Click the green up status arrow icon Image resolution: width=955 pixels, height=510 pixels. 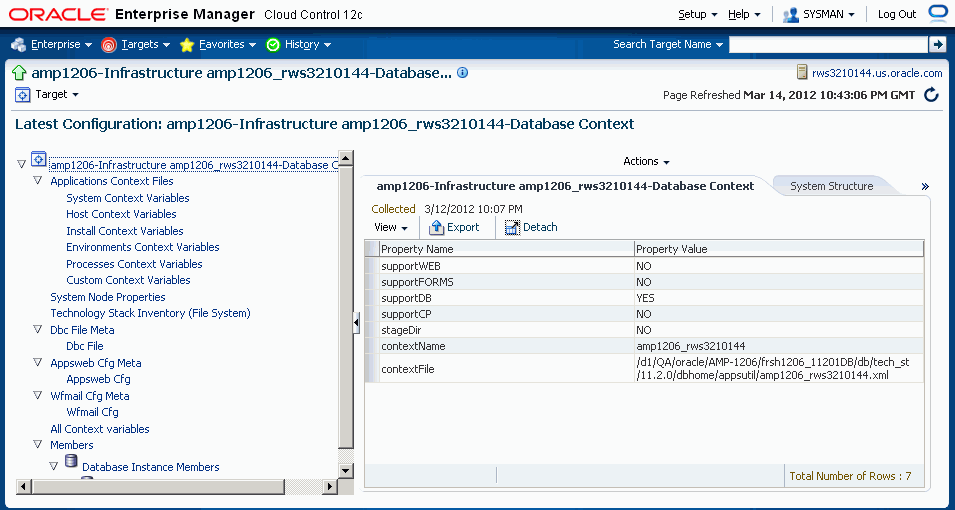pos(19,74)
